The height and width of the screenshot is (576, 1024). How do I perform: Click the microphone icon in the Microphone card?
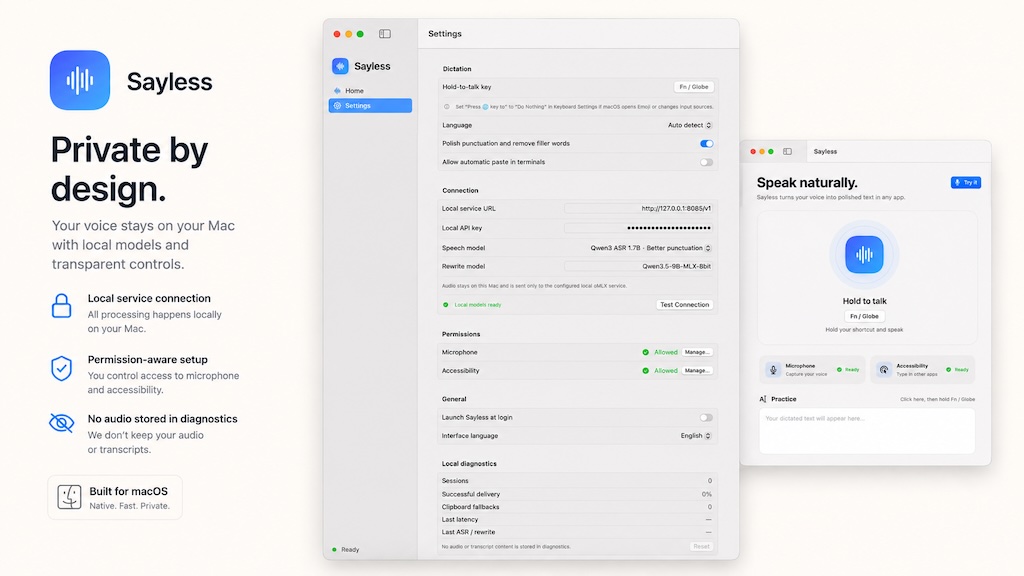(x=773, y=370)
